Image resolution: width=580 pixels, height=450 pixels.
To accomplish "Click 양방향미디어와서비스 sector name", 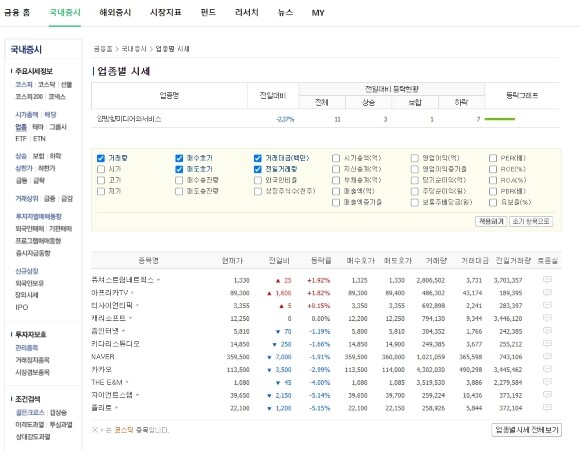I will [x=129, y=119].
